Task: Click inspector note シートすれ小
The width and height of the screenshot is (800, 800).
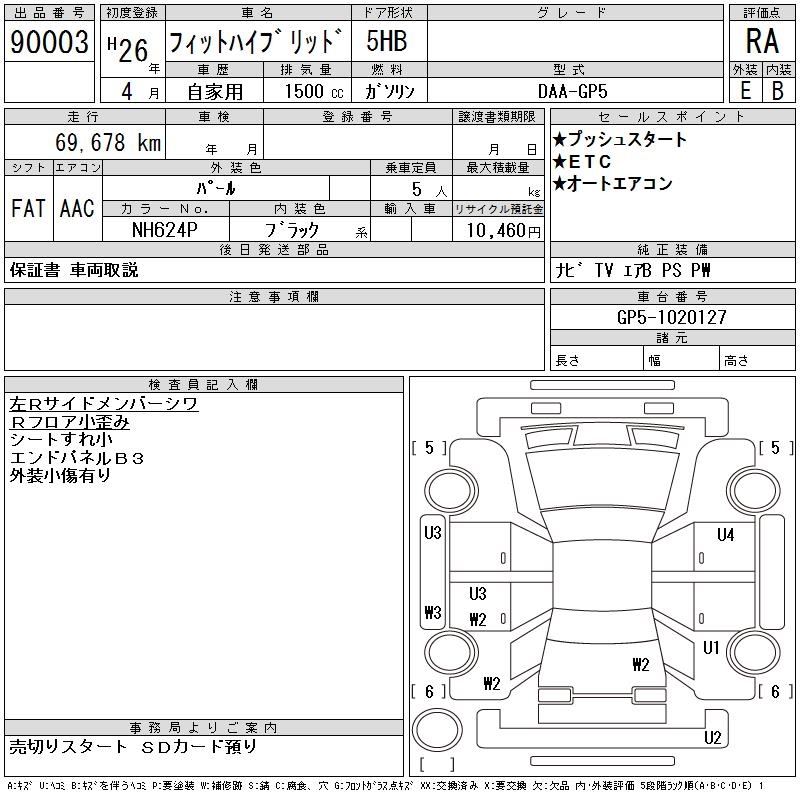Action: (x=61, y=439)
